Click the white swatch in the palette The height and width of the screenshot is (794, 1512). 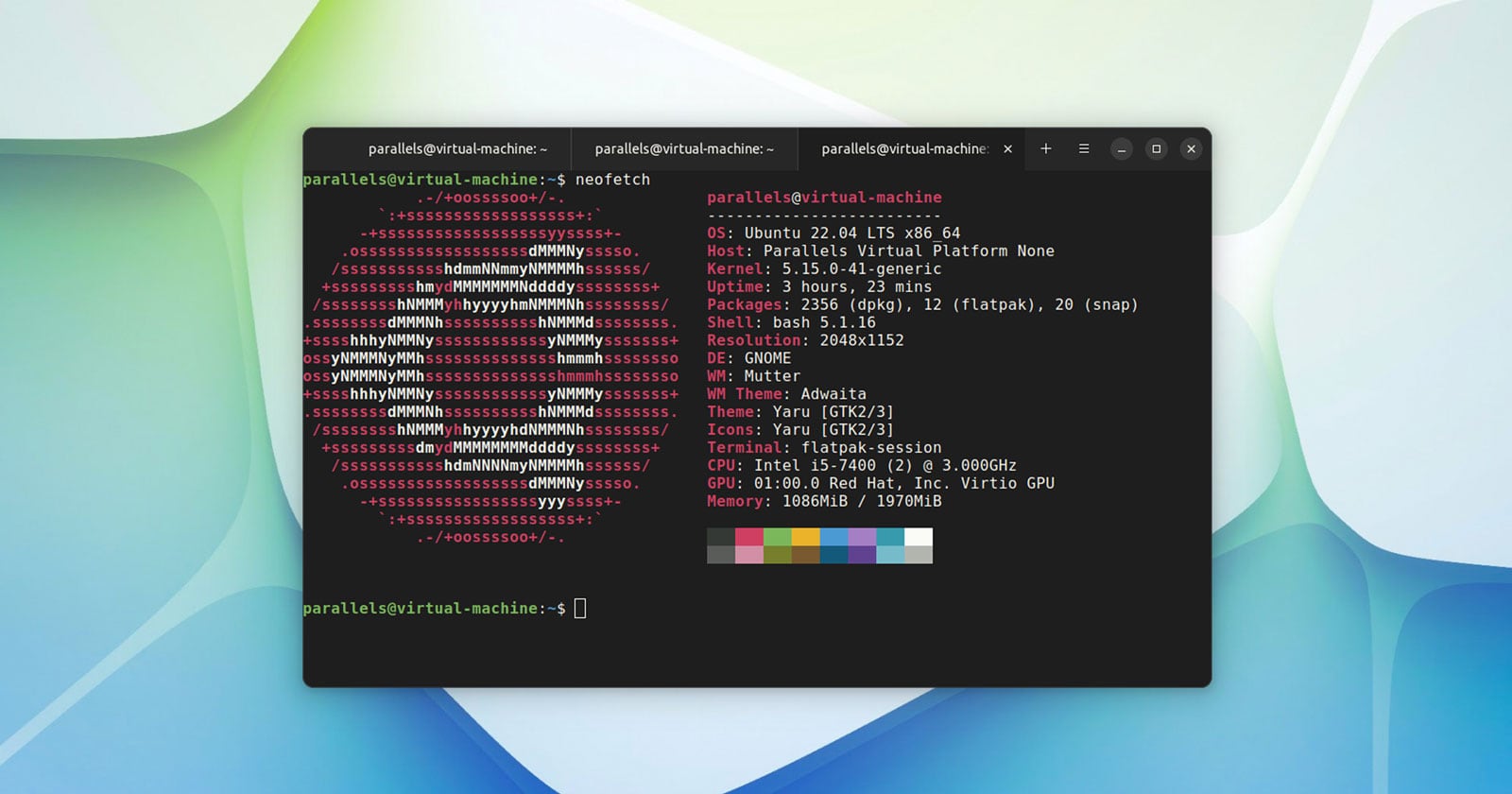pos(919,537)
